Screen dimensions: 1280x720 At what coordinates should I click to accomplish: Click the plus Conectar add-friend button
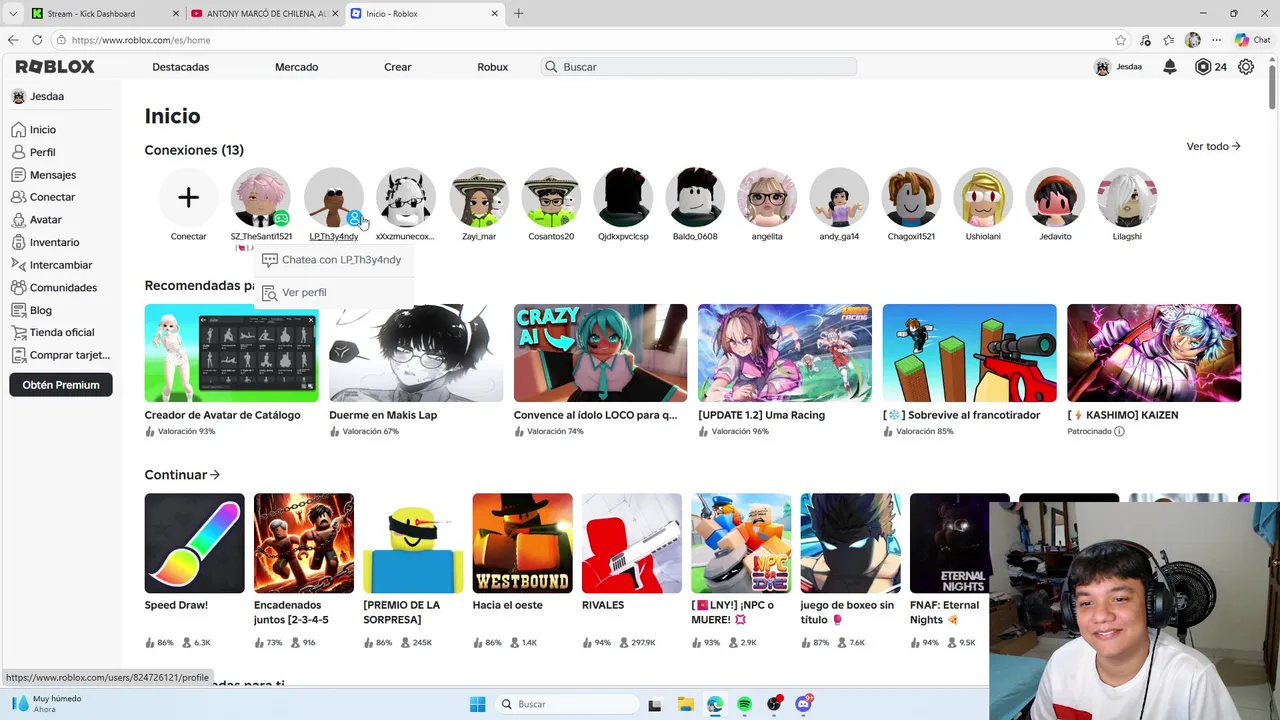point(188,197)
